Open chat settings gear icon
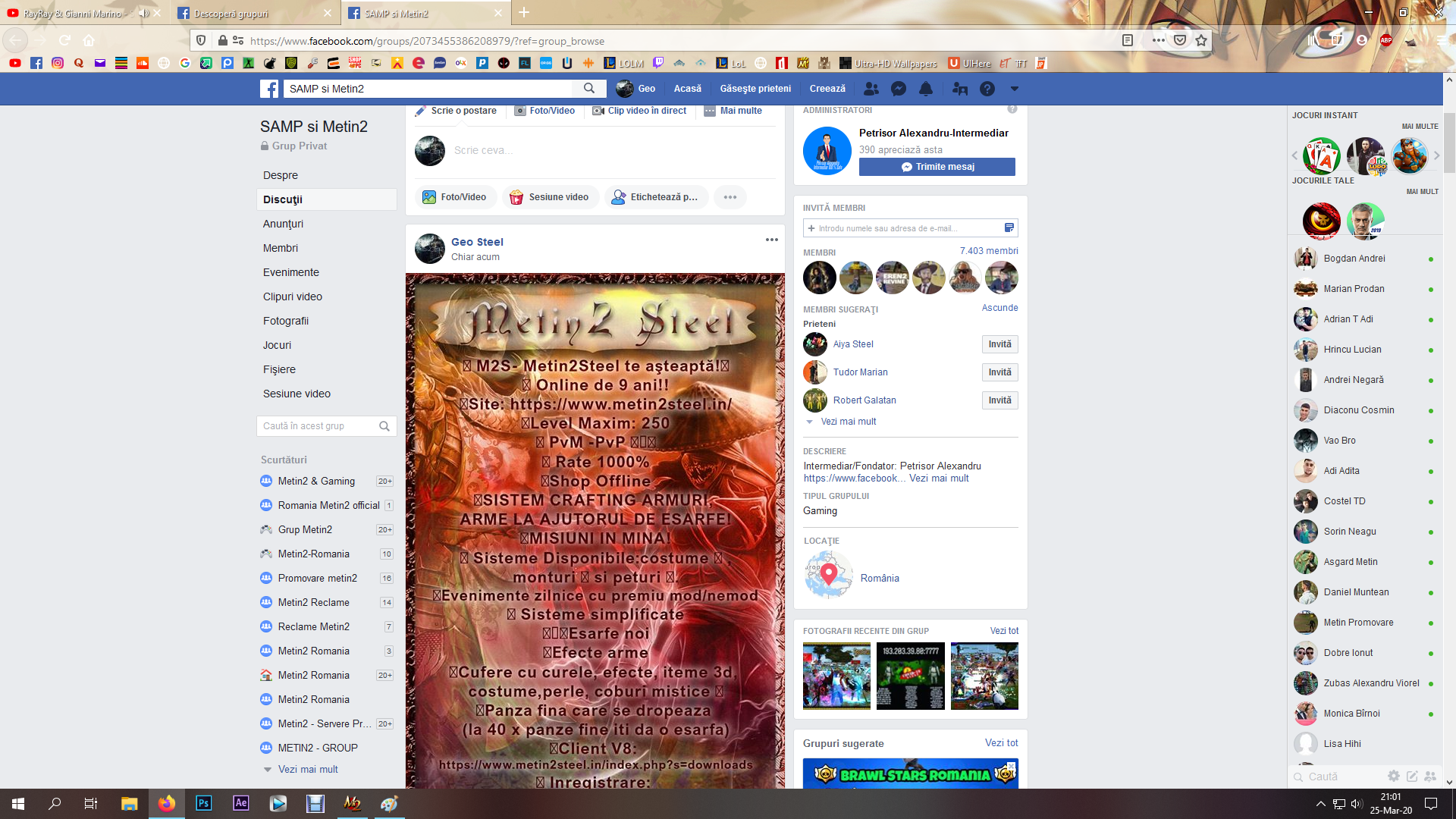The image size is (1456, 819). pyautogui.click(x=1393, y=776)
